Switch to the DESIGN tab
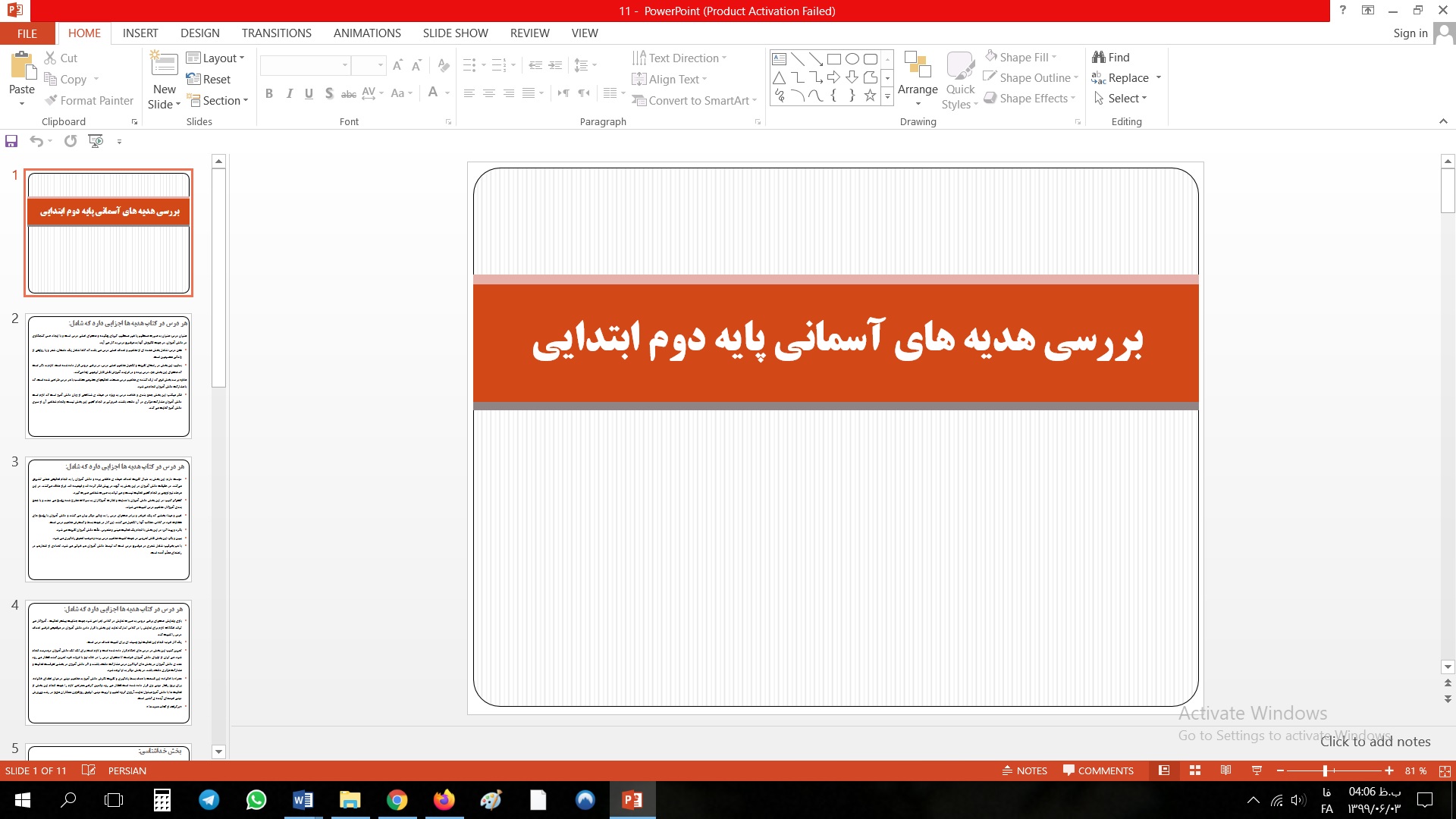1456x819 pixels. pos(199,33)
